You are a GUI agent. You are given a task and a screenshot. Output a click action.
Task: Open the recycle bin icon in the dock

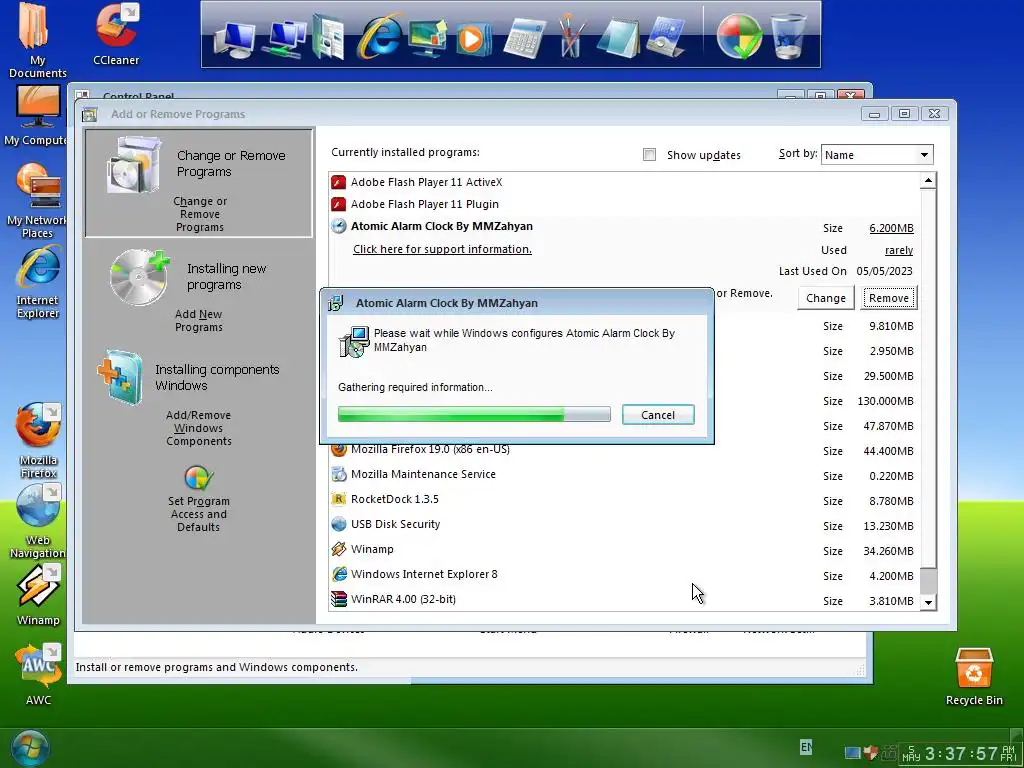click(x=788, y=37)
